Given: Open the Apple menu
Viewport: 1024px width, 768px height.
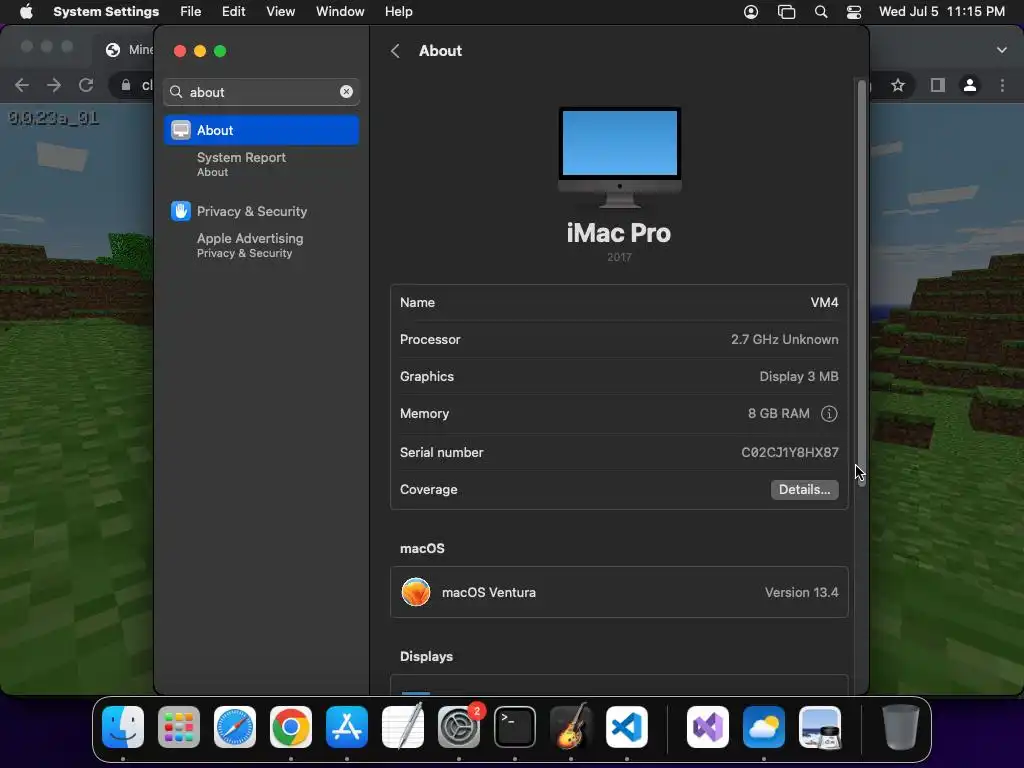Looking at the screenshot, I should click(x=26, y=12).
